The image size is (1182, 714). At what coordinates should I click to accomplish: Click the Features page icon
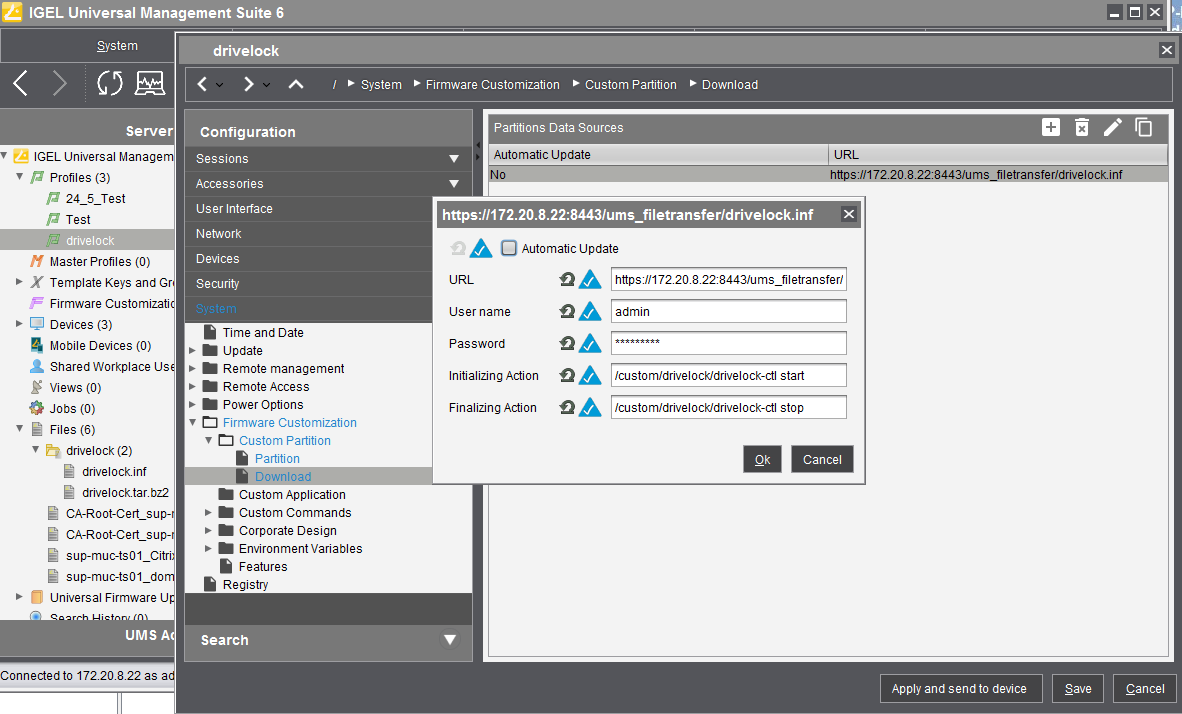pos(225,566)
